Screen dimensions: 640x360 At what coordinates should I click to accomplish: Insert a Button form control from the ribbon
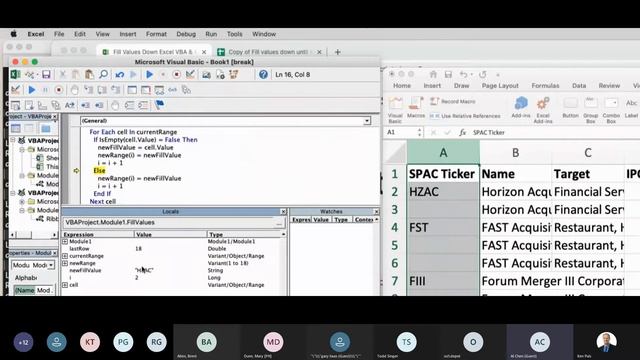[570, 108]
